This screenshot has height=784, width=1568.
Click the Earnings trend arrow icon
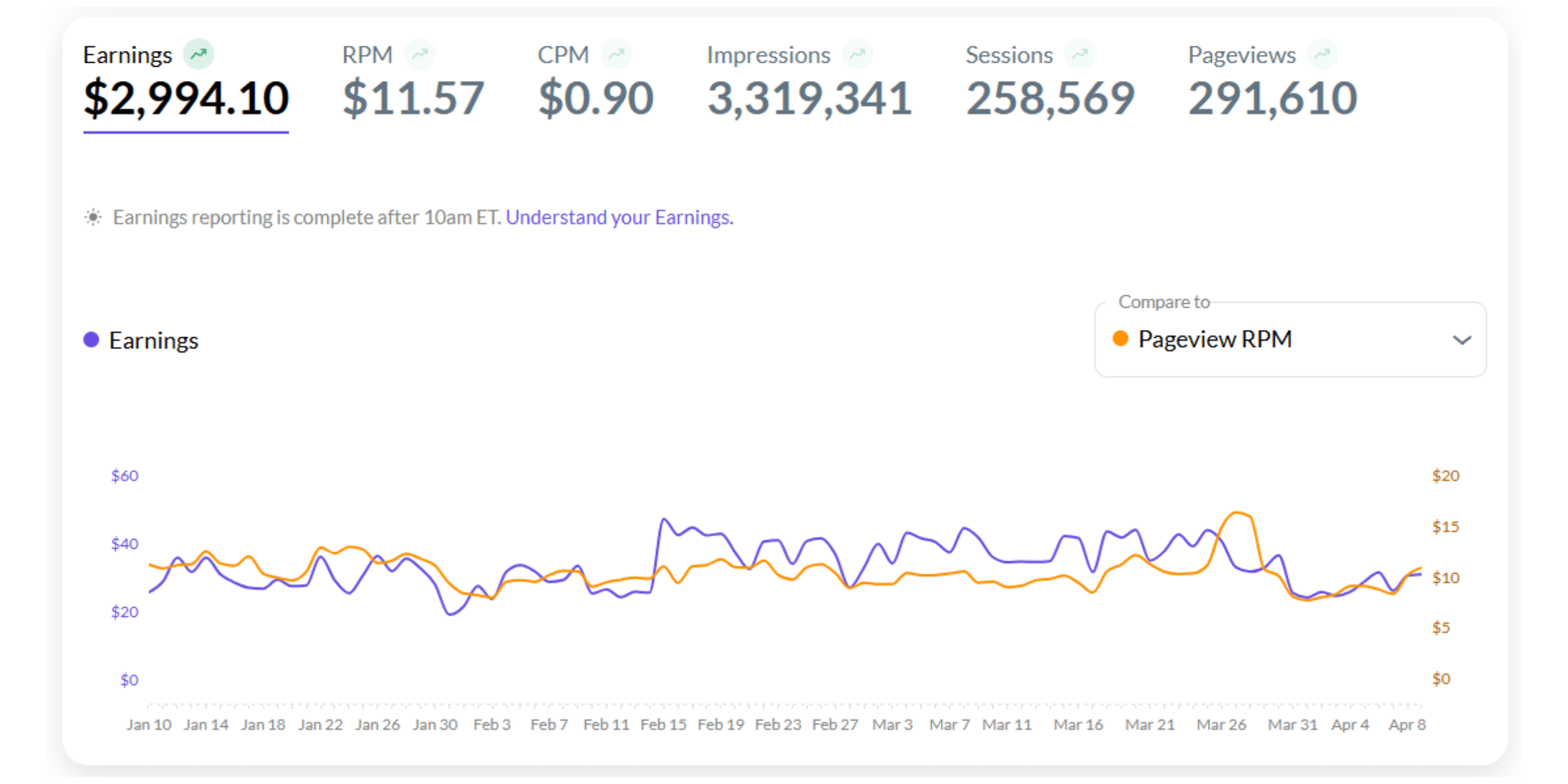coord(199,54)
